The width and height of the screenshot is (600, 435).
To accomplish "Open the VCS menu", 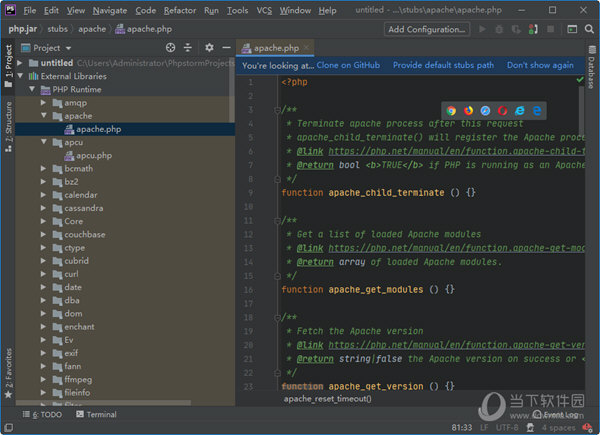I will tap(264, 10).
